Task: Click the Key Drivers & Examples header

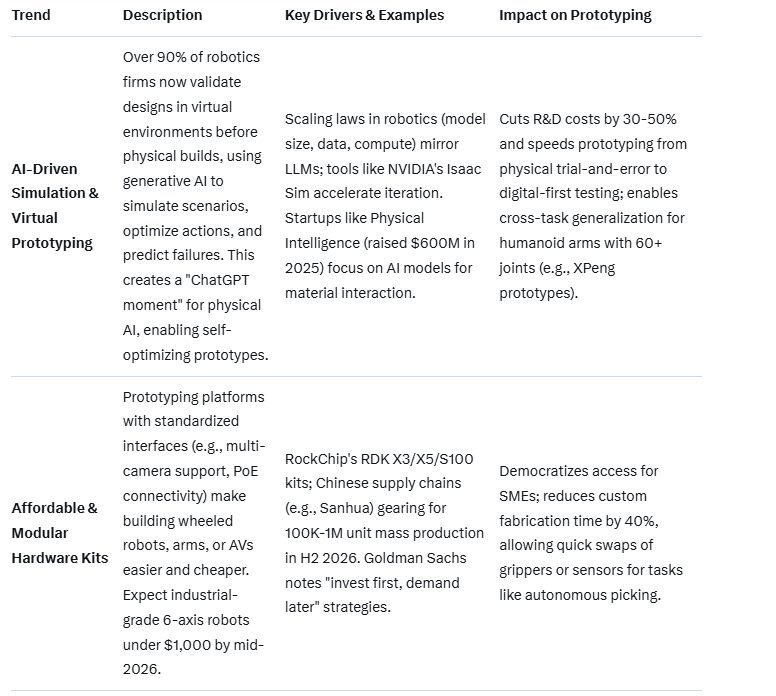Action: click(364, 15)
